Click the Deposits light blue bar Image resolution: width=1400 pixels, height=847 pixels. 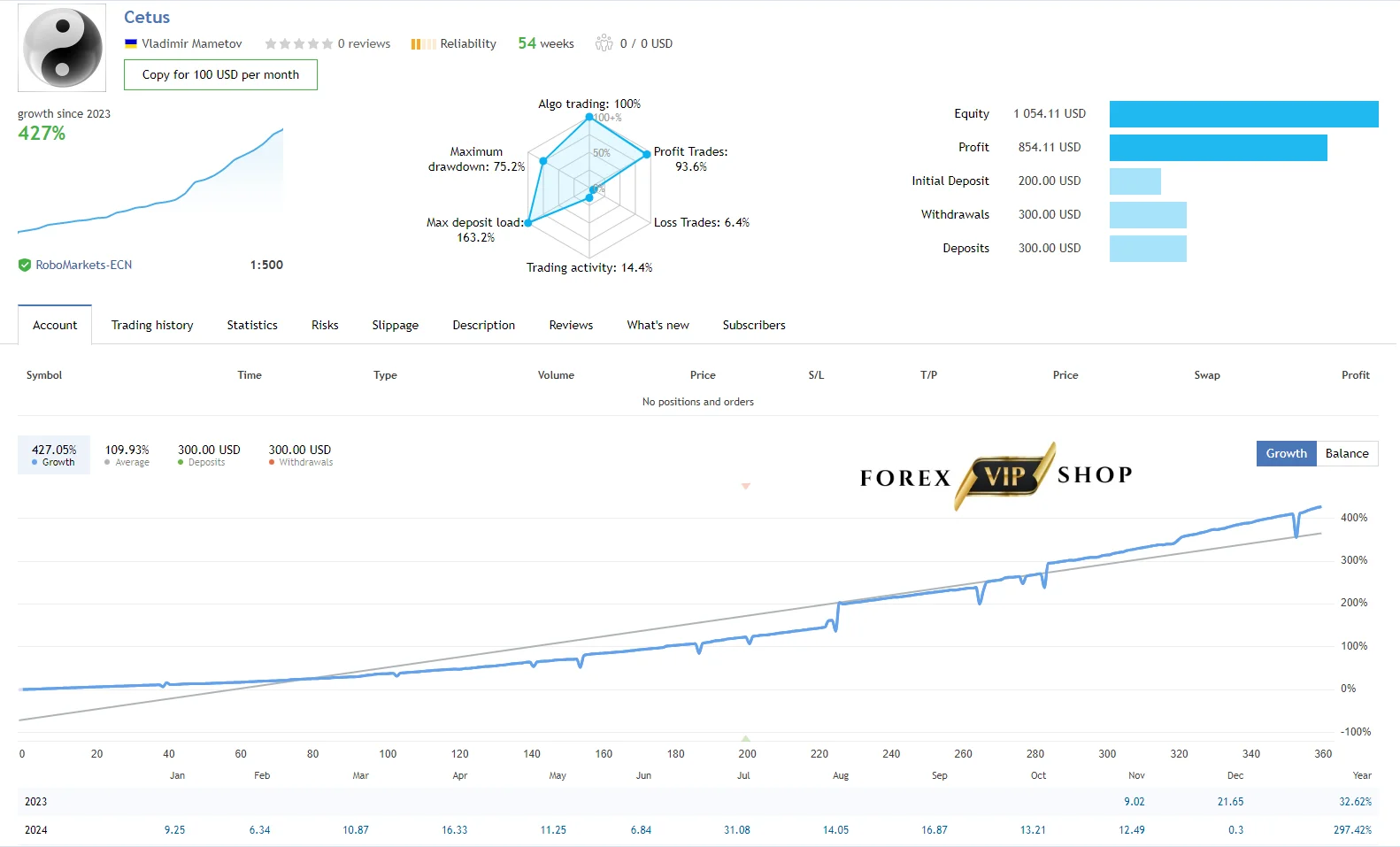click(1148, 249)
